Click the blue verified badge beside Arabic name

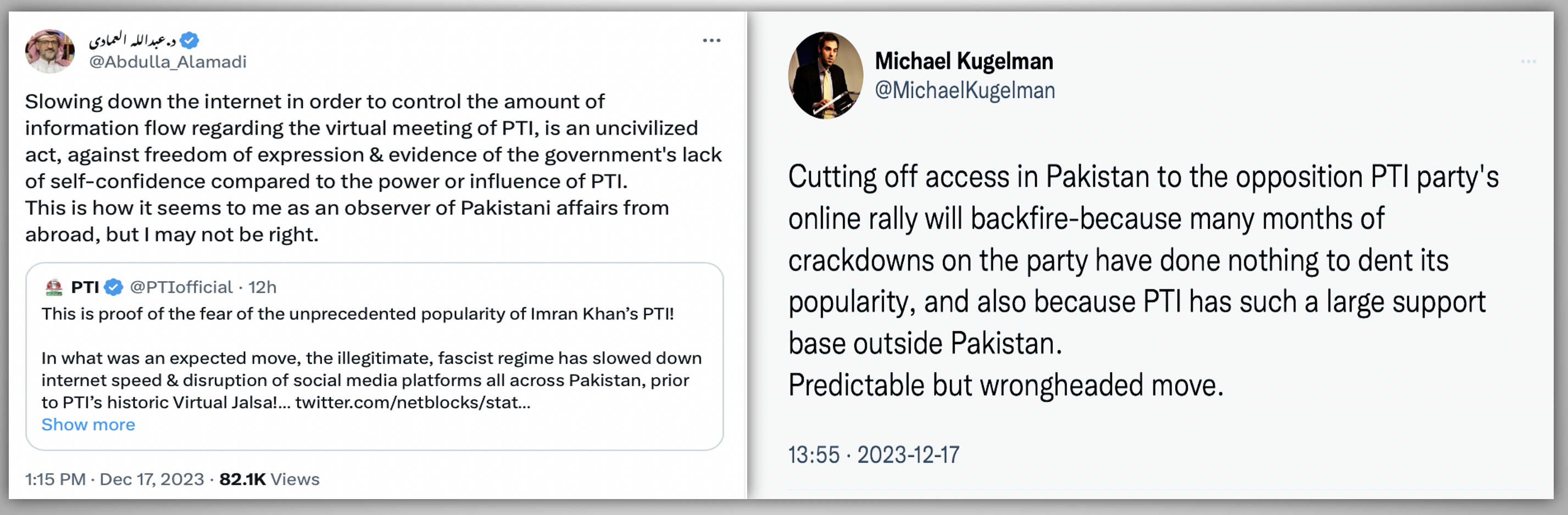tap(190, 40)
